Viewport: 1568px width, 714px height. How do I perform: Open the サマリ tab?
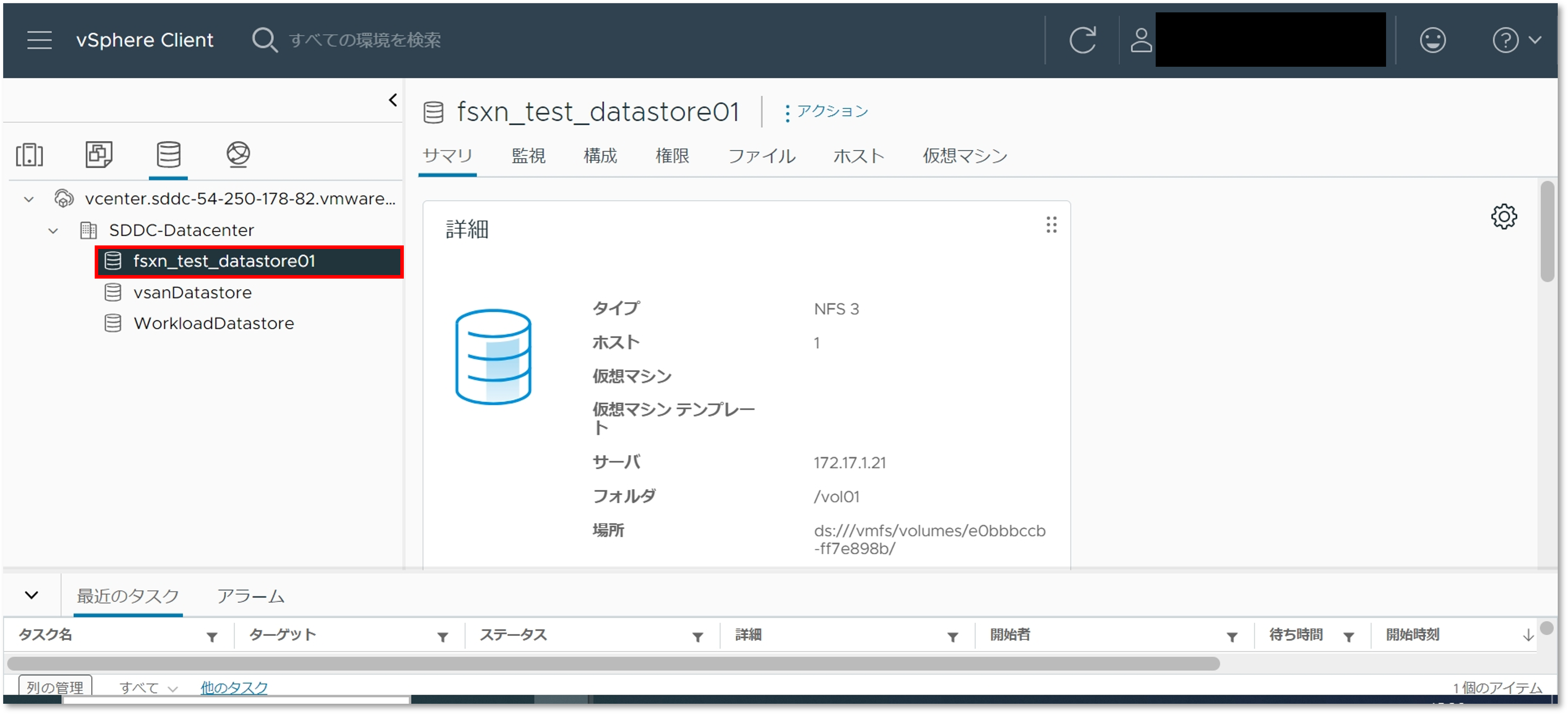[447, 156]
